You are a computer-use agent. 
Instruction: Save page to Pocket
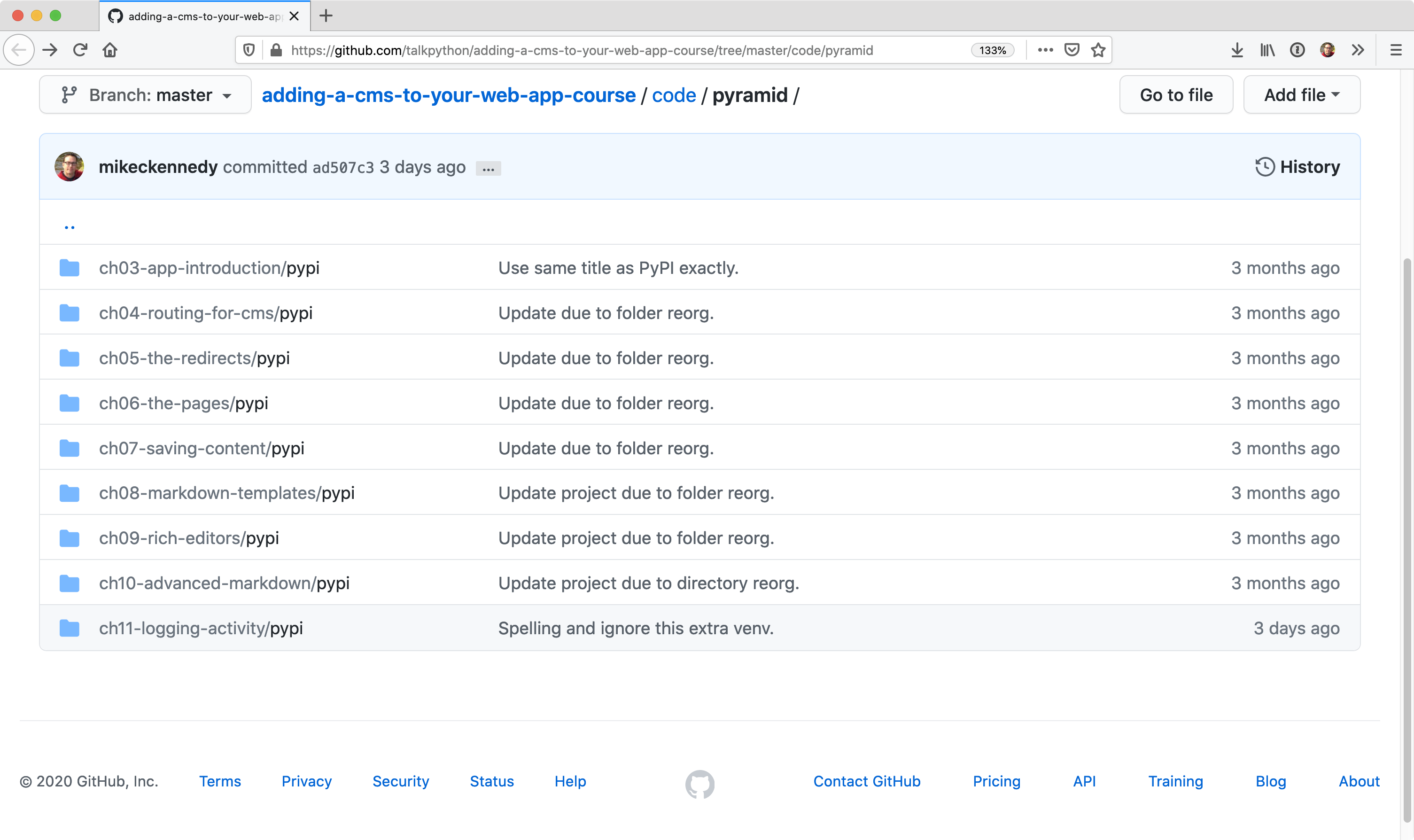click(x=1072, y=50)
